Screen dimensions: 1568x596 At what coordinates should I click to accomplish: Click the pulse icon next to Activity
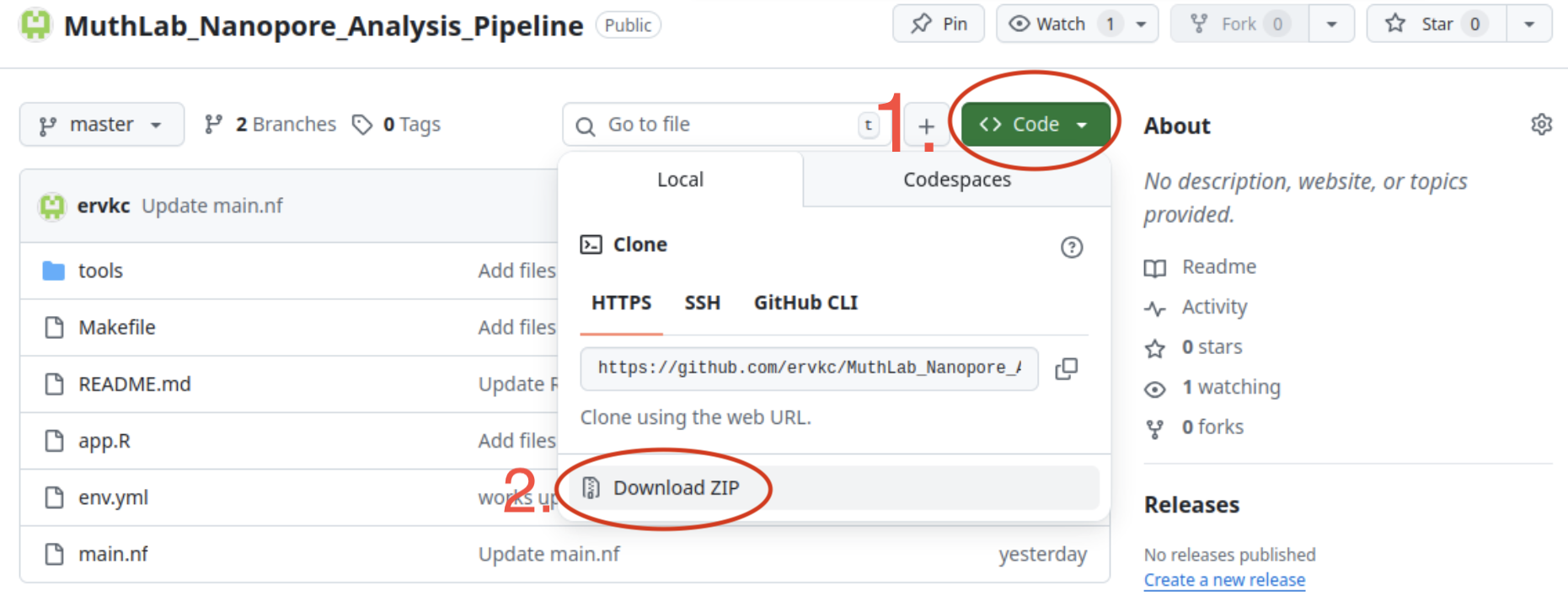1155,309
